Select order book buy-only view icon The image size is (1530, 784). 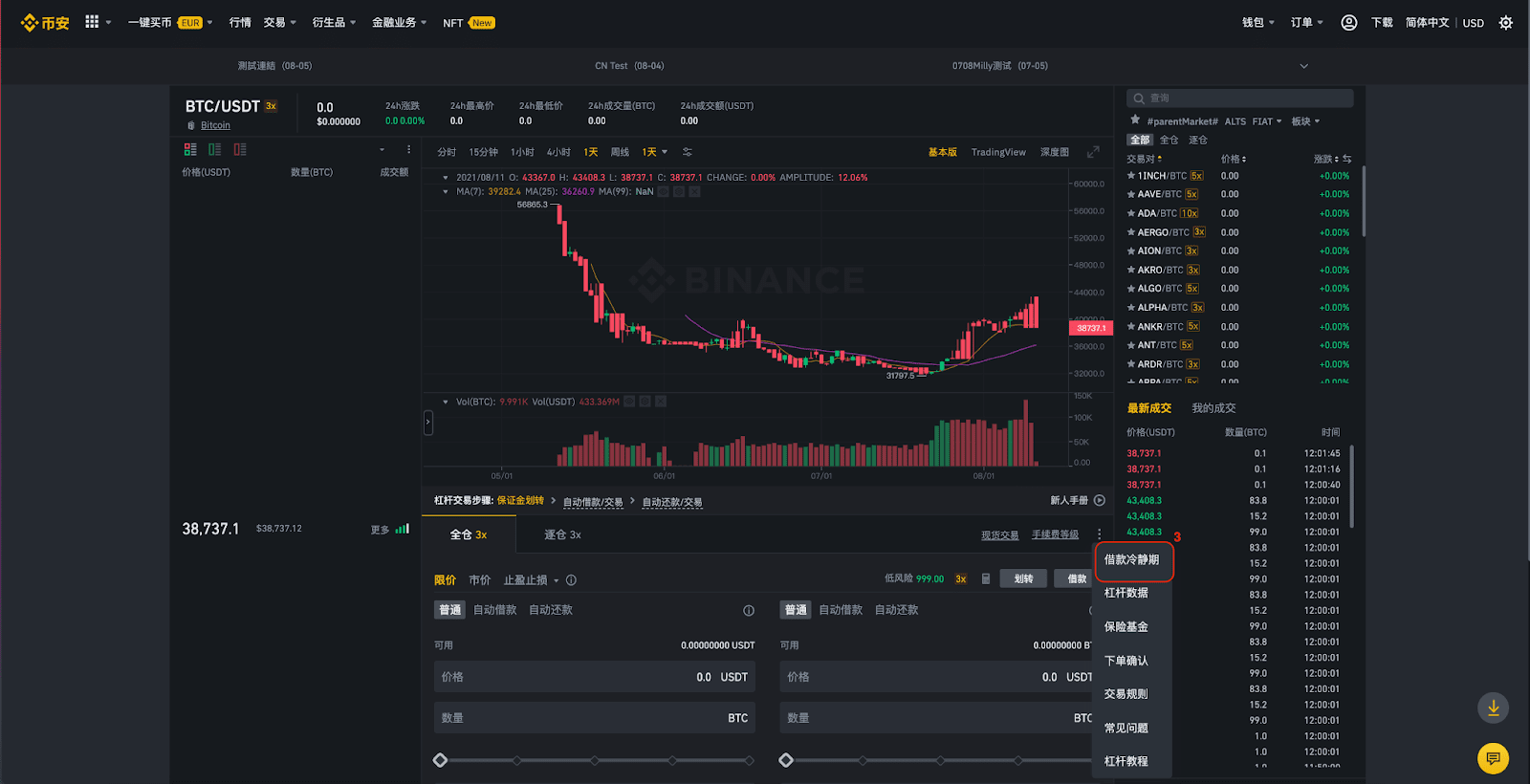[215, 149]
